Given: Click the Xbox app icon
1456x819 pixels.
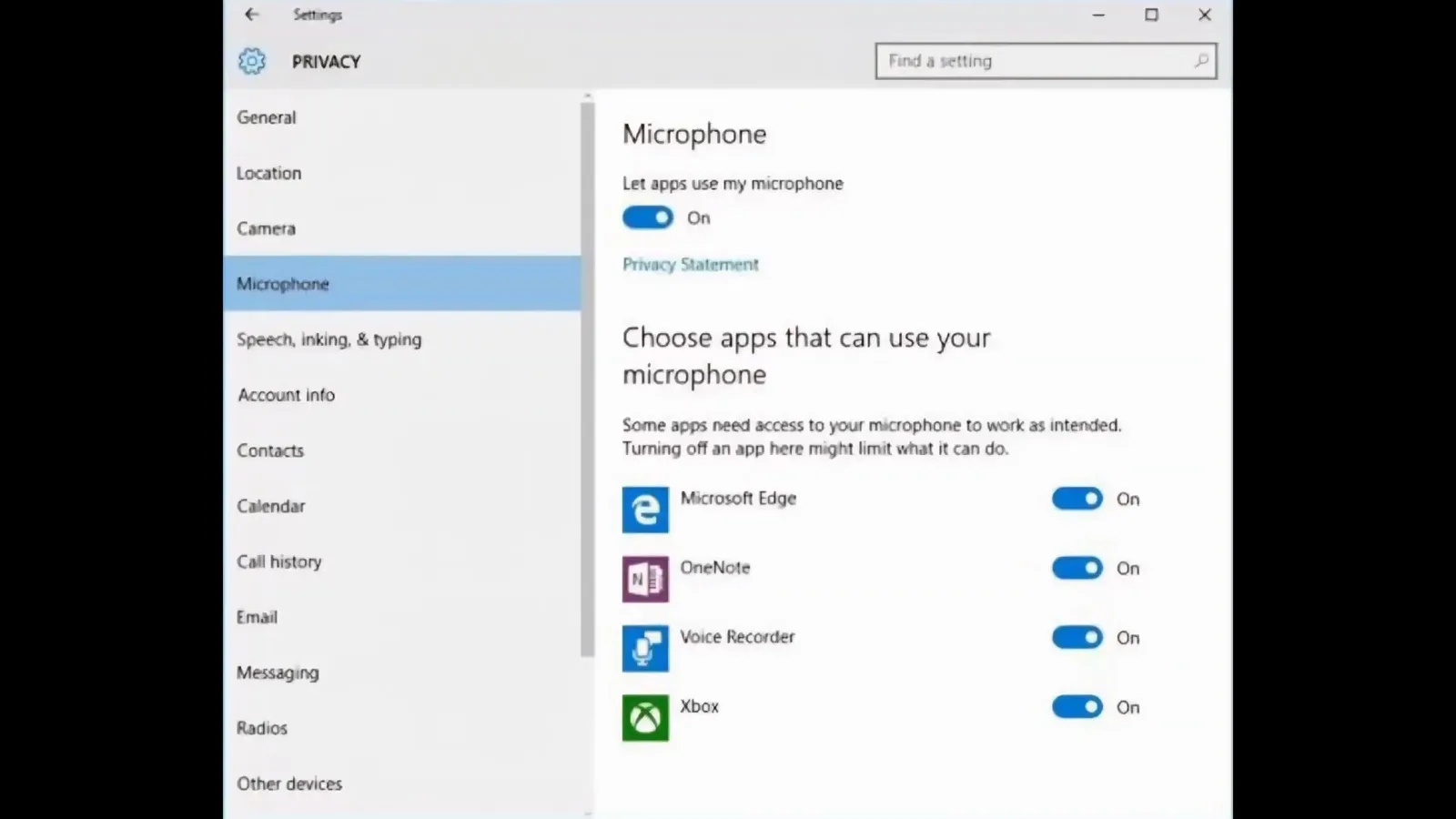Looking at the screenshot, I should [645, 718].
